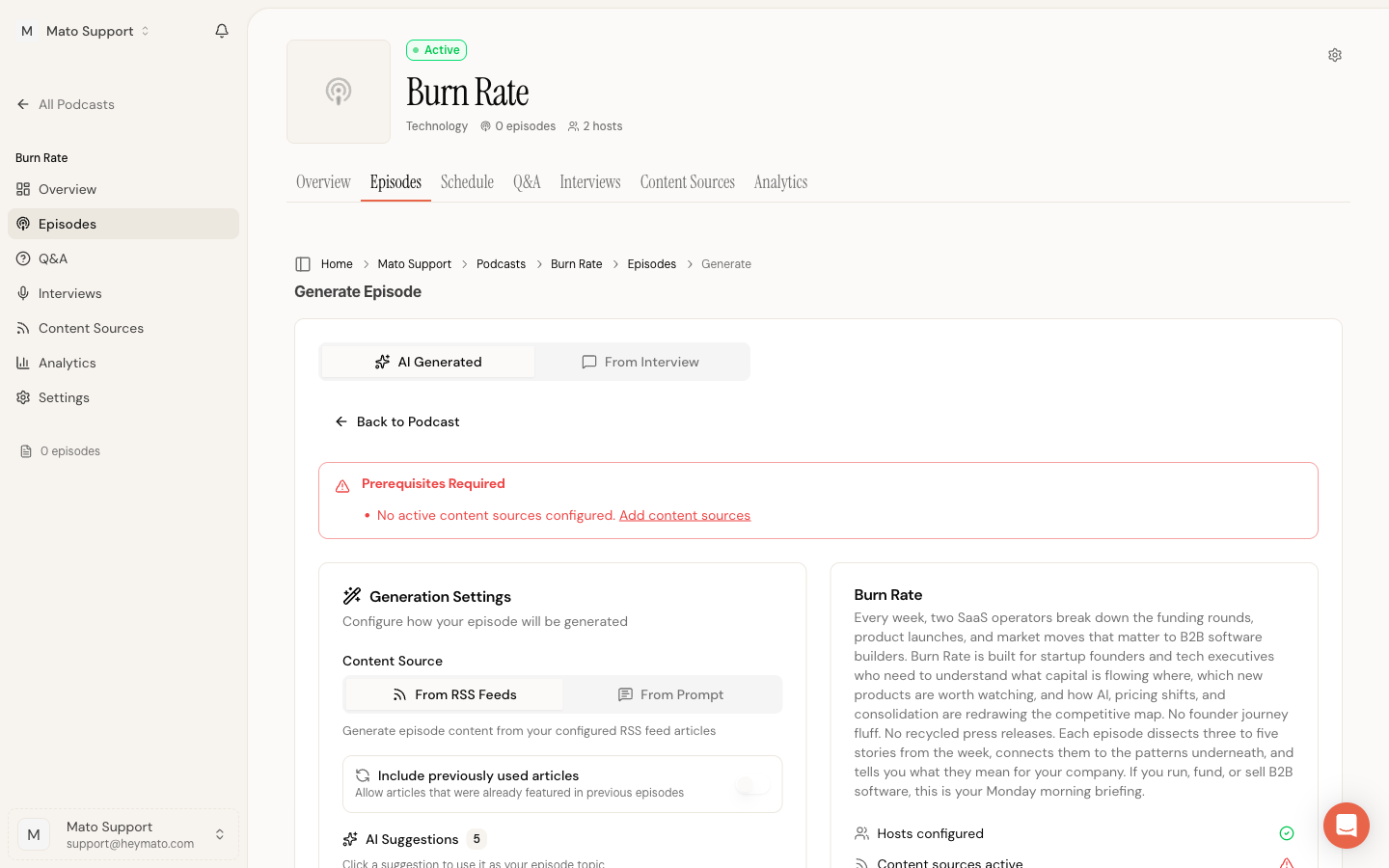Open the account menu for support@heymato.com

click(123, 834)
